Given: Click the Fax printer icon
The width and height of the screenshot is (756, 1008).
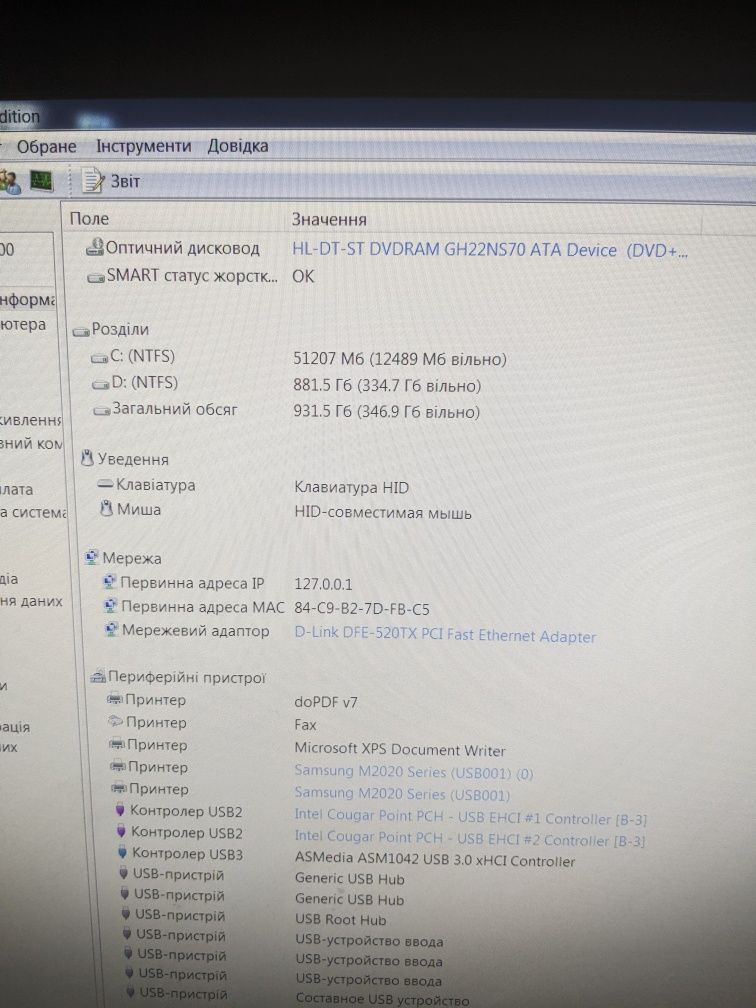Looking at the screenshot, I should (x=116, y=721).
